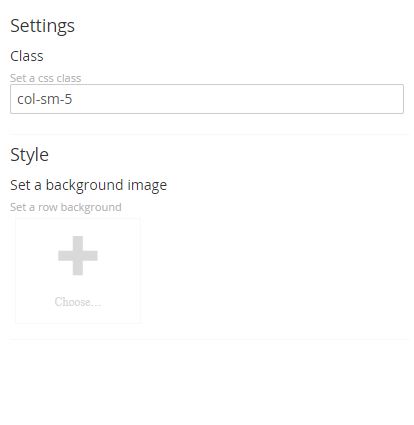
Task: Click the 'Set a background image' label
Action: [88, 185]
